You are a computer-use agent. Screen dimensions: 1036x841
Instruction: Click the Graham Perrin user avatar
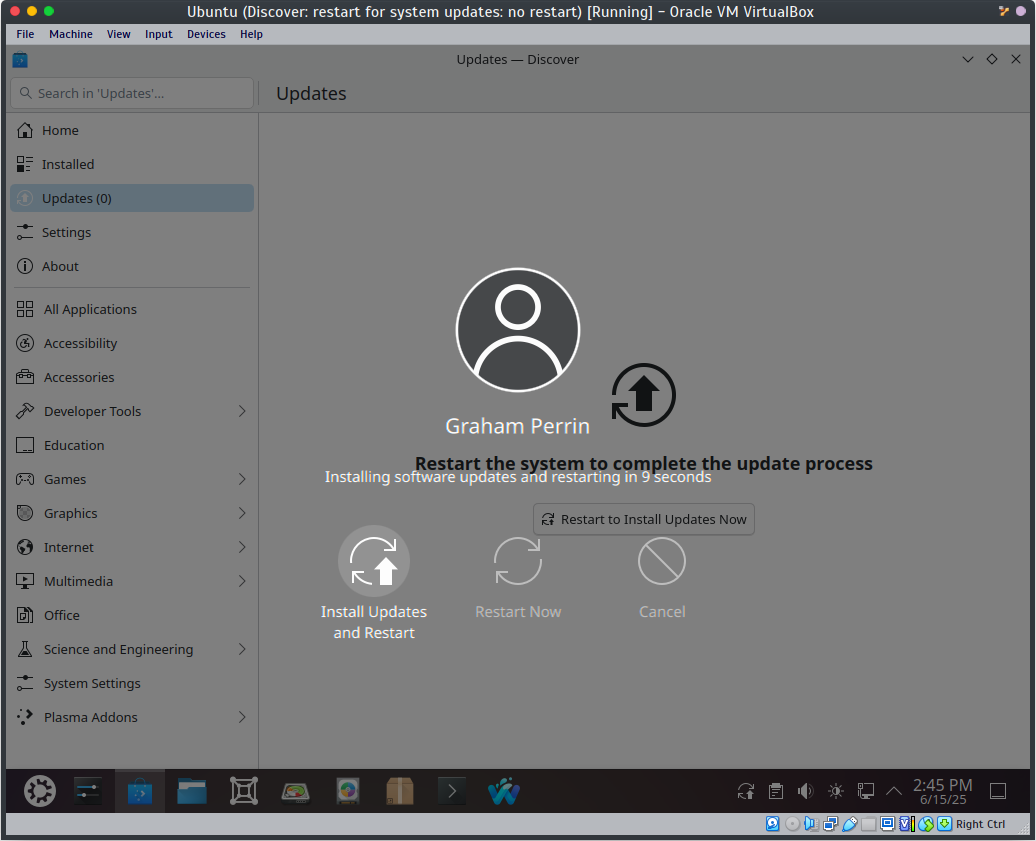(x=518, y=330)
